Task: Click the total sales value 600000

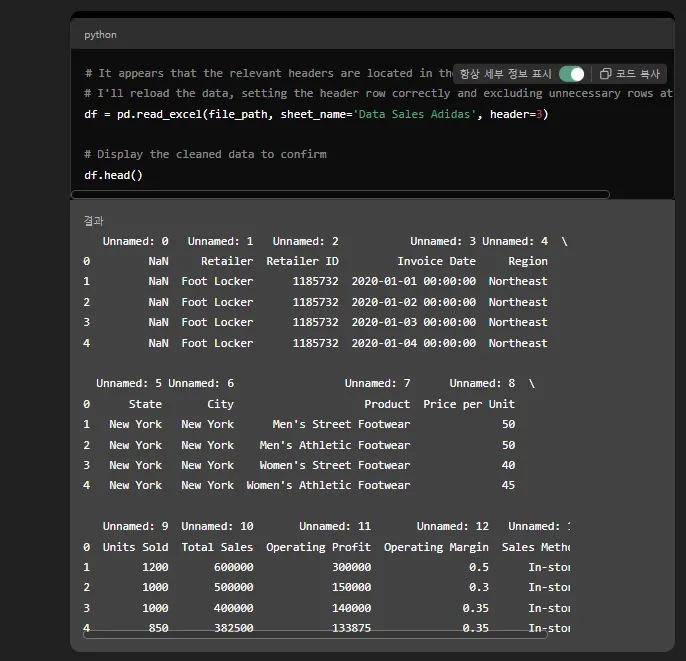Action: point(233,567)
